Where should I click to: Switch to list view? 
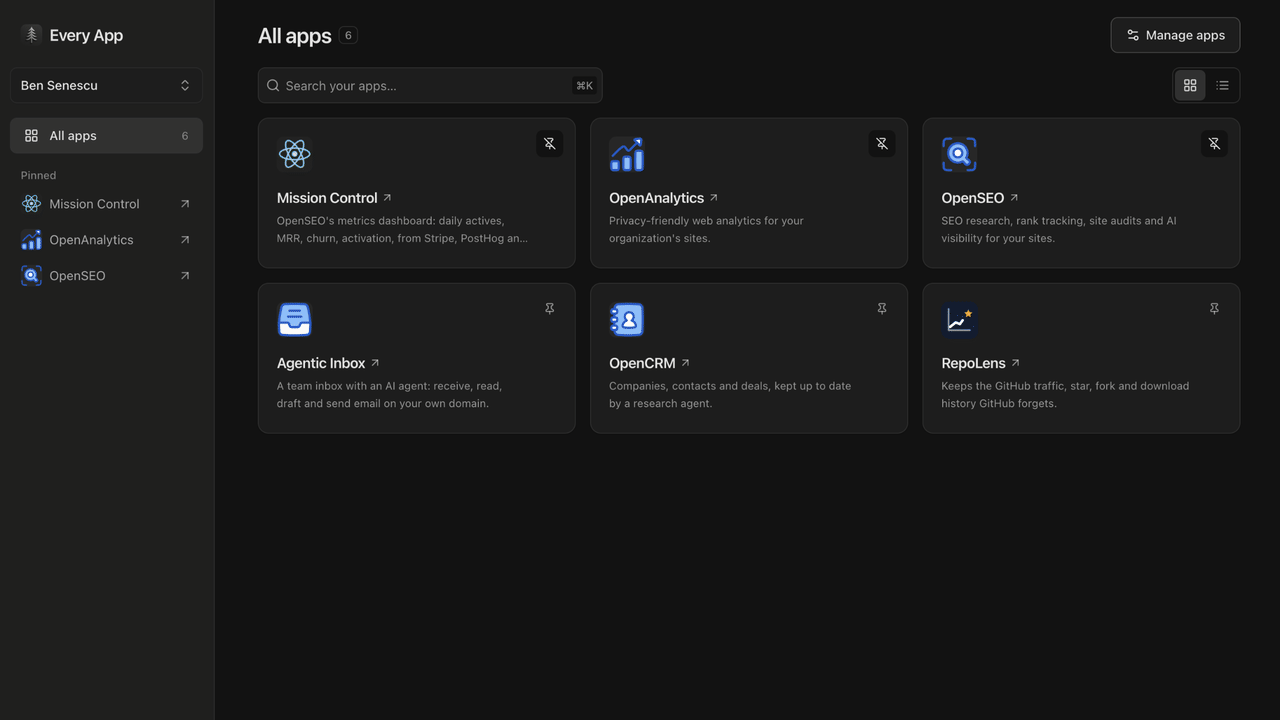(1222, 85)
